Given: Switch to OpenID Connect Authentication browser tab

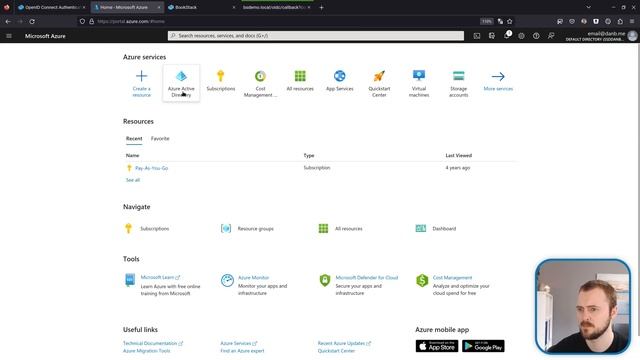Looking at the screenshot, I should [x=51, y=7].
